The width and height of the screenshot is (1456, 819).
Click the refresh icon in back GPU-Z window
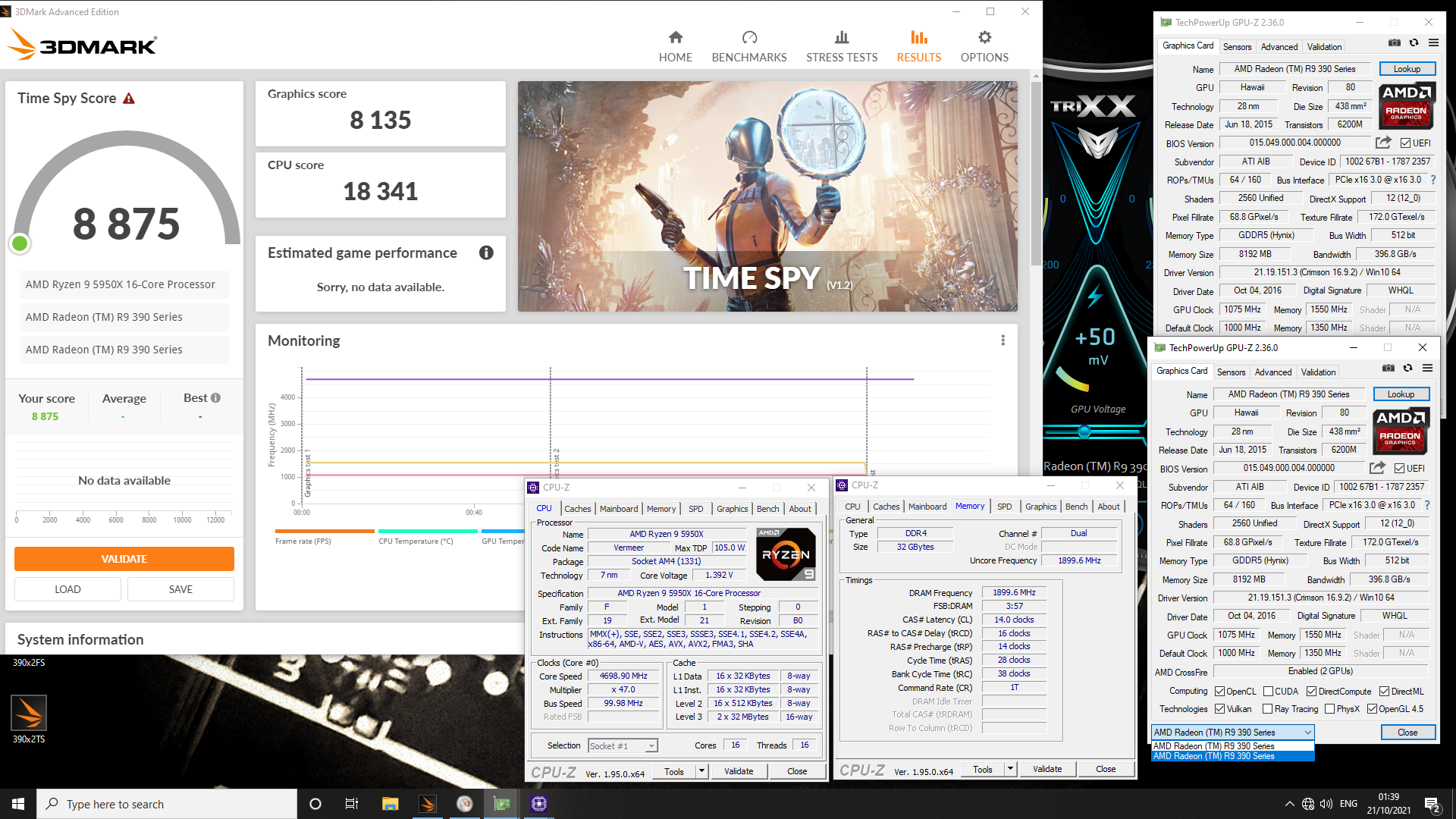pos(1414,42)
